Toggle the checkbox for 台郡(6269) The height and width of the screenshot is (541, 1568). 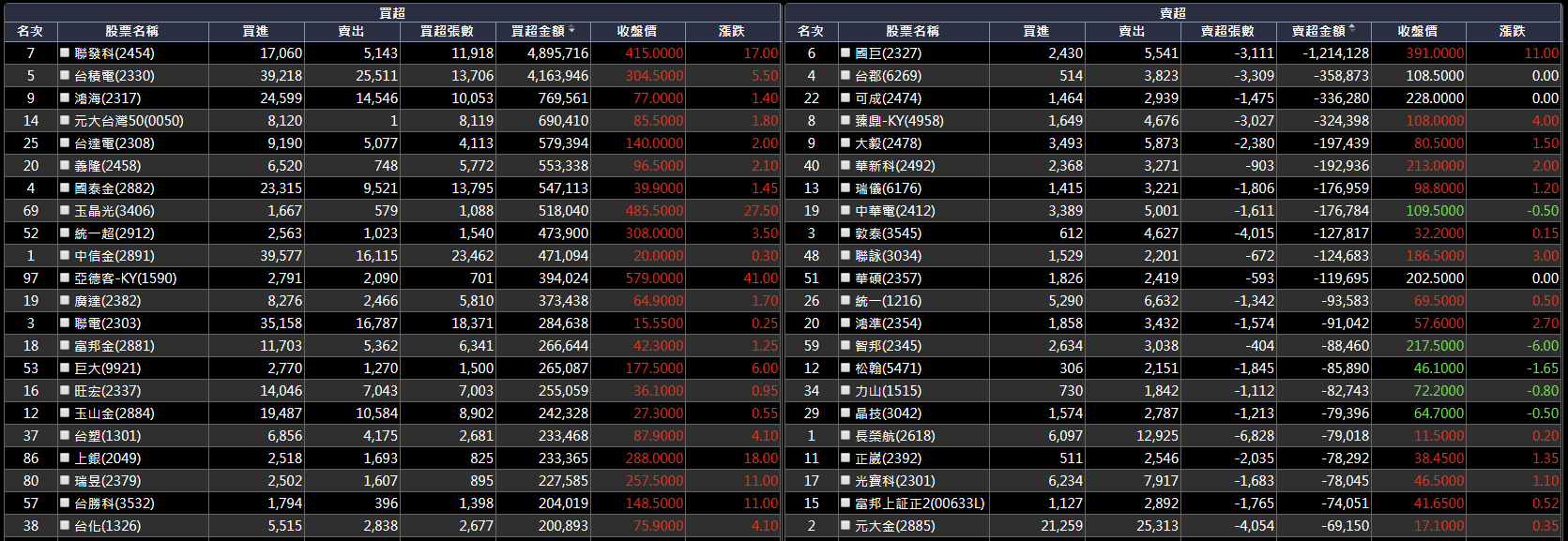coord(845,76)
